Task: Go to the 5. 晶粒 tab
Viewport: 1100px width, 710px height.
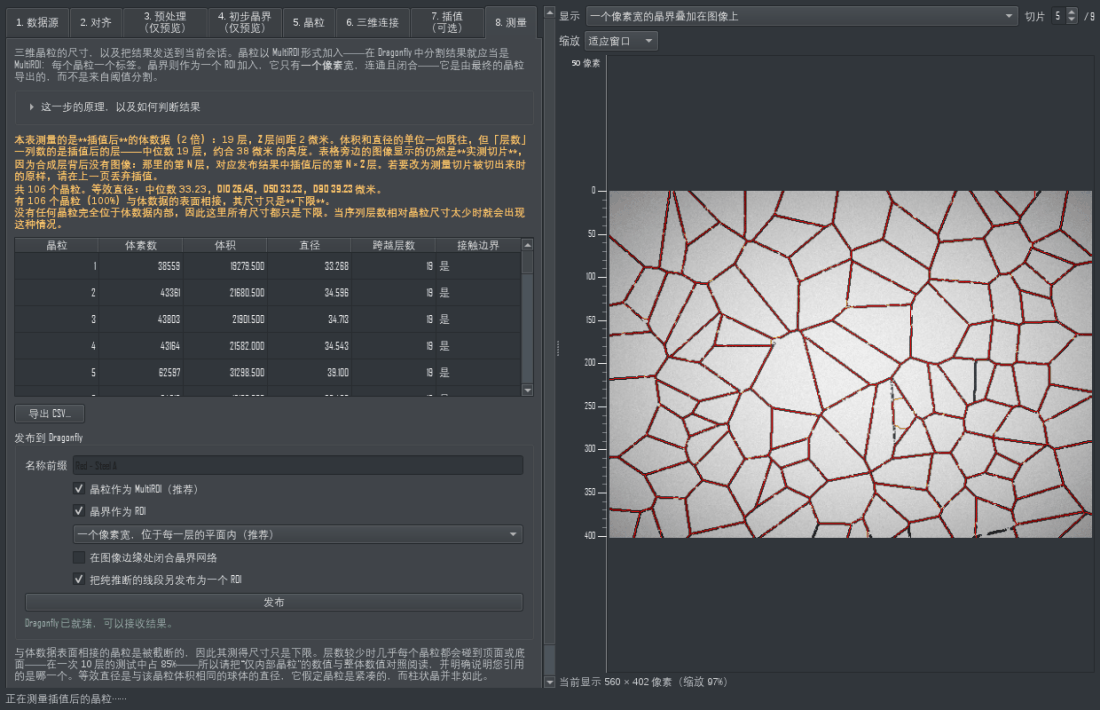Action: coord(309,22)
